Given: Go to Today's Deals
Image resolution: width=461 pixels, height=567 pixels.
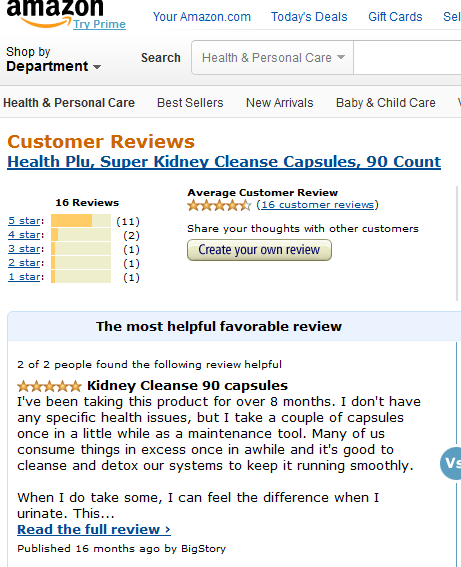Looking at the screenshot, I should [309, 17].
